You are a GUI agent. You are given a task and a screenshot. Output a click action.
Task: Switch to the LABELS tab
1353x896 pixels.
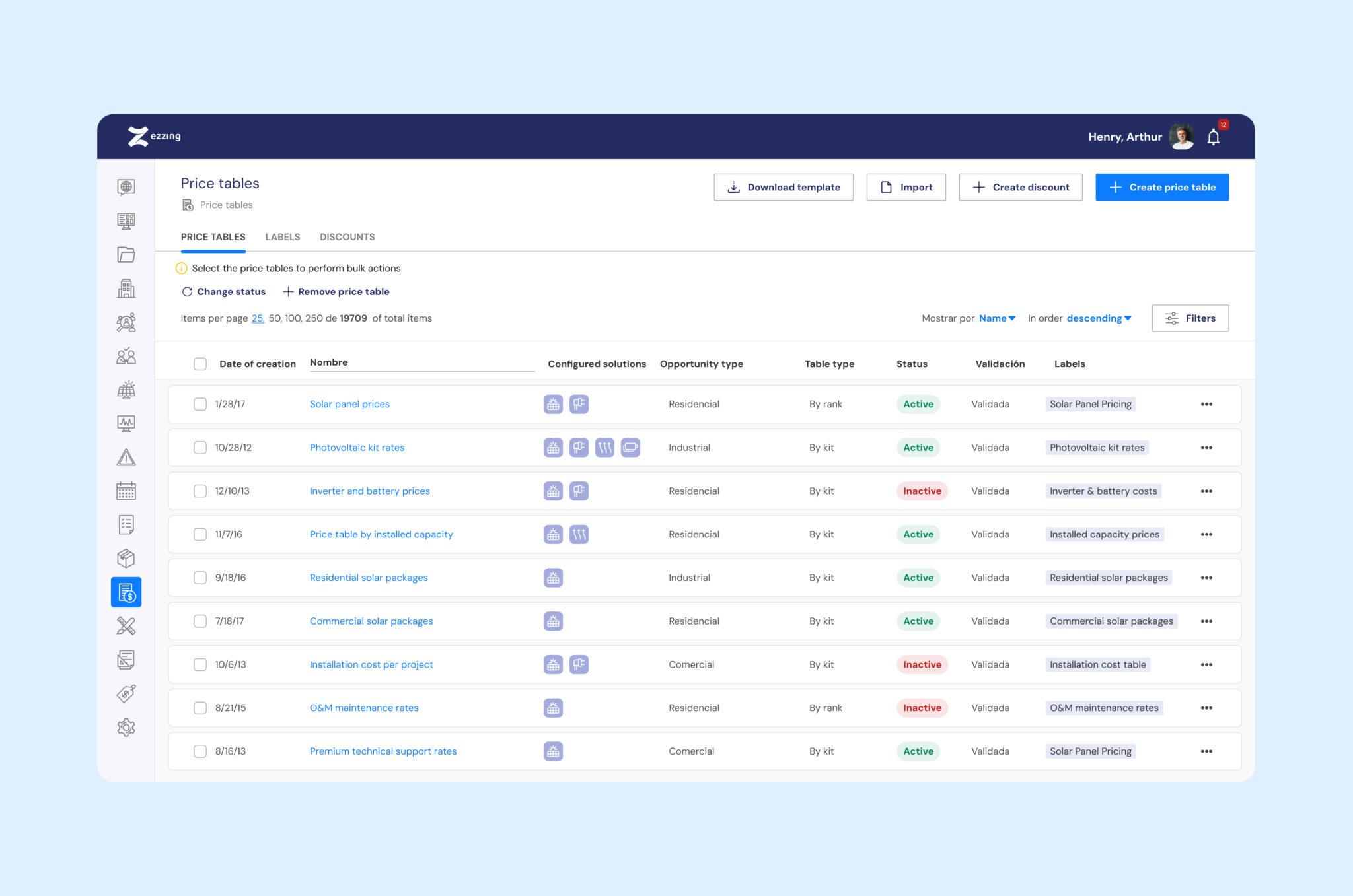pyautogui.click(x=282, y=237)
